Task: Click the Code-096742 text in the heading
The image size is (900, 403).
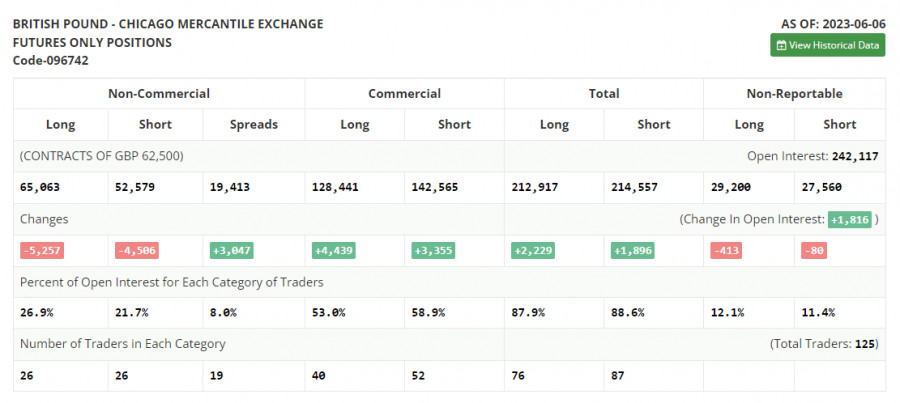Action: coord(50,60)
